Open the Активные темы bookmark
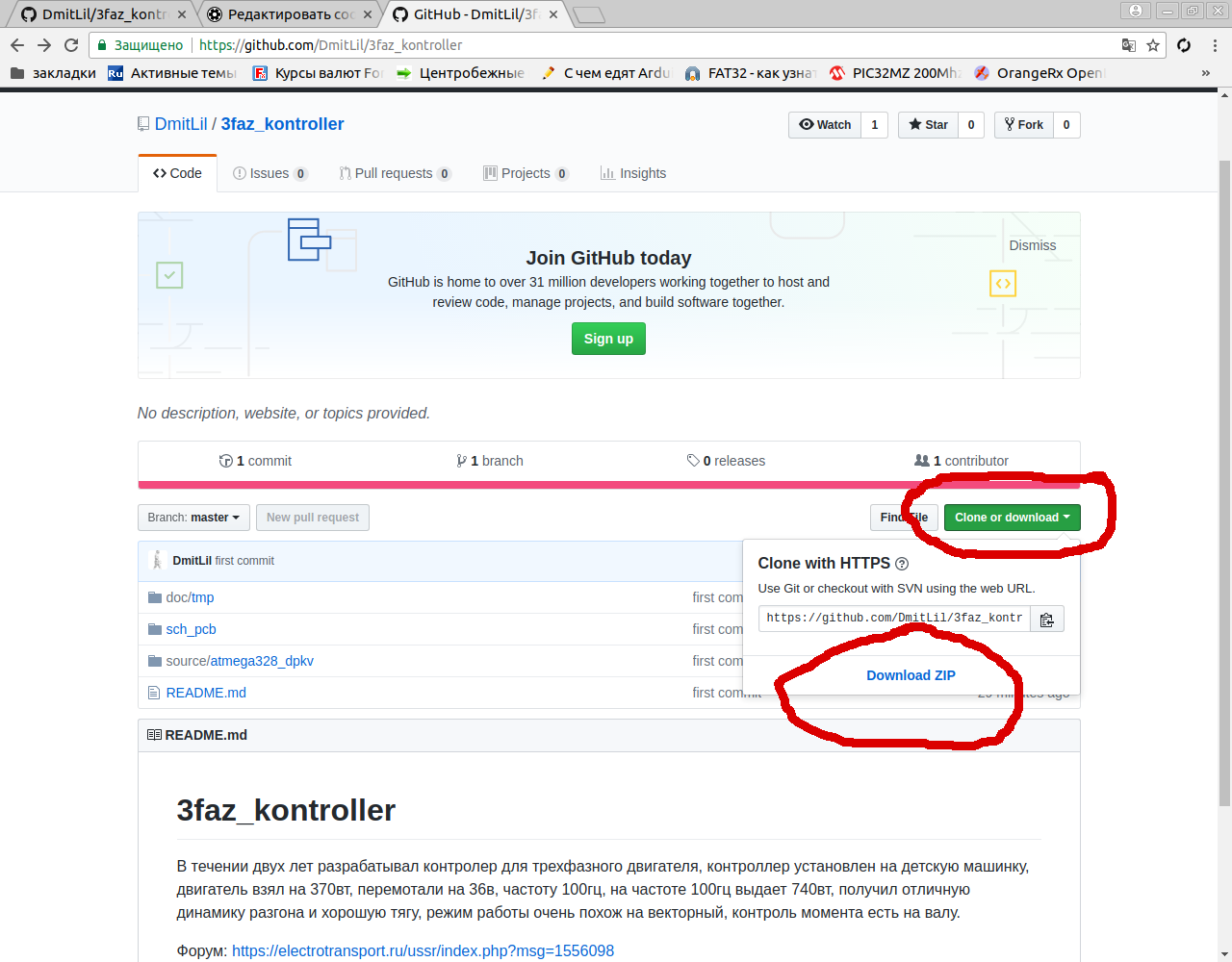The width and height of the screenshot is (1232, 962). coord(172,73)
